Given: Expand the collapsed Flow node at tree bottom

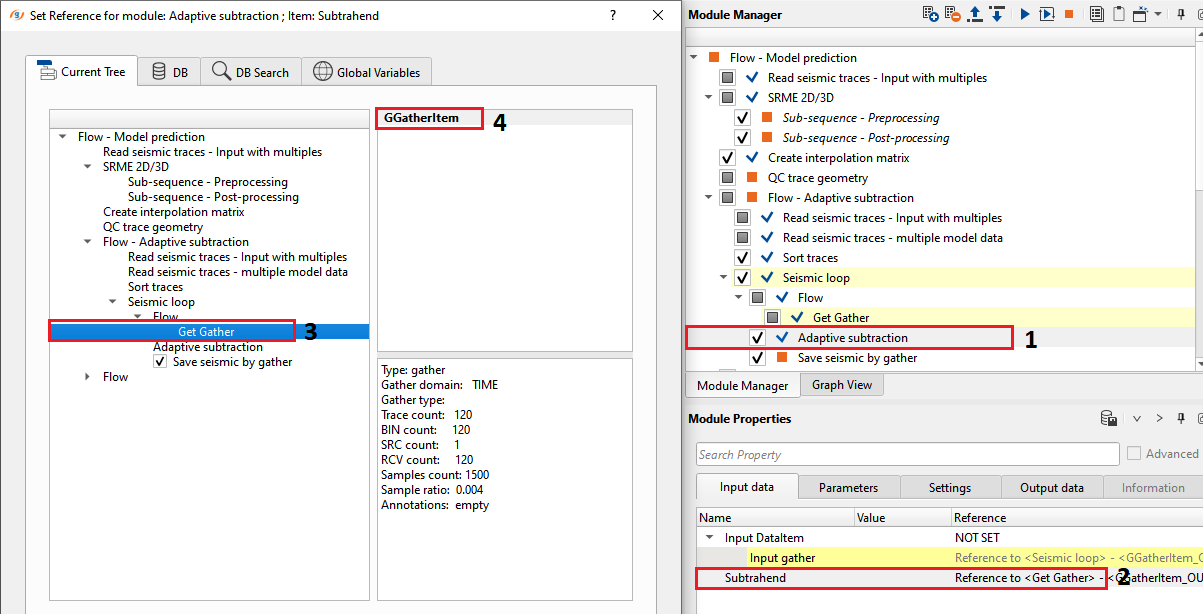Looking at the screenshot, I should [x=88, y=377].
